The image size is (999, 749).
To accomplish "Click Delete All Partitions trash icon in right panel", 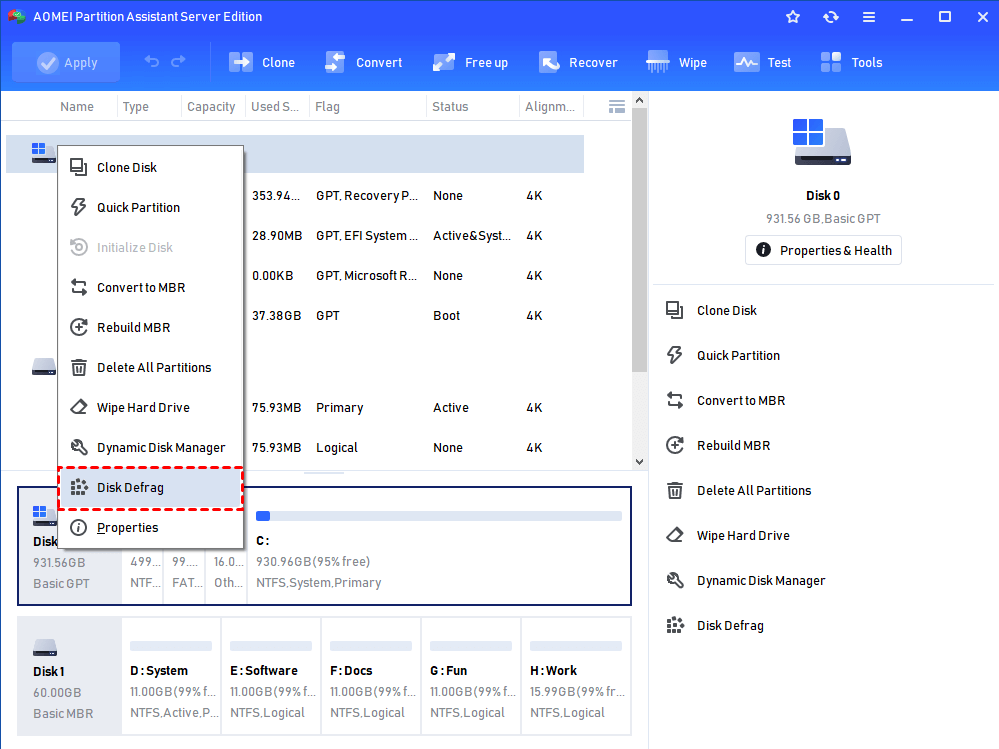I will coord(675,490).
